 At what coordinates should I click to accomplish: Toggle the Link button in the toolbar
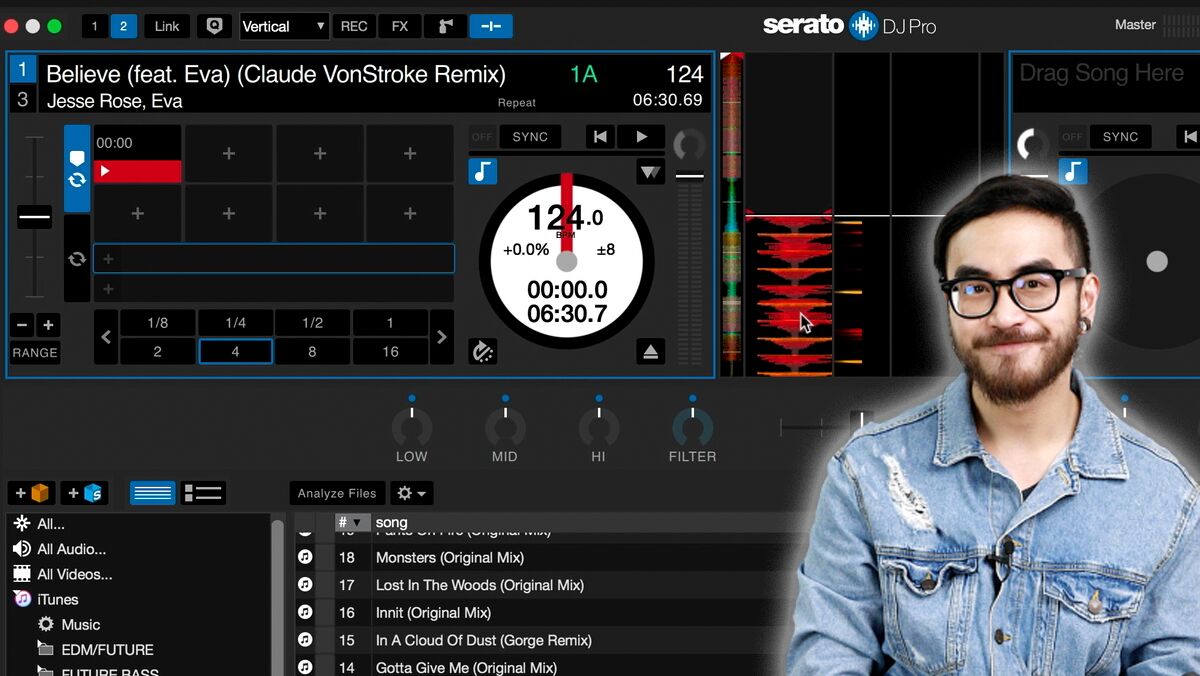(167, 26)
